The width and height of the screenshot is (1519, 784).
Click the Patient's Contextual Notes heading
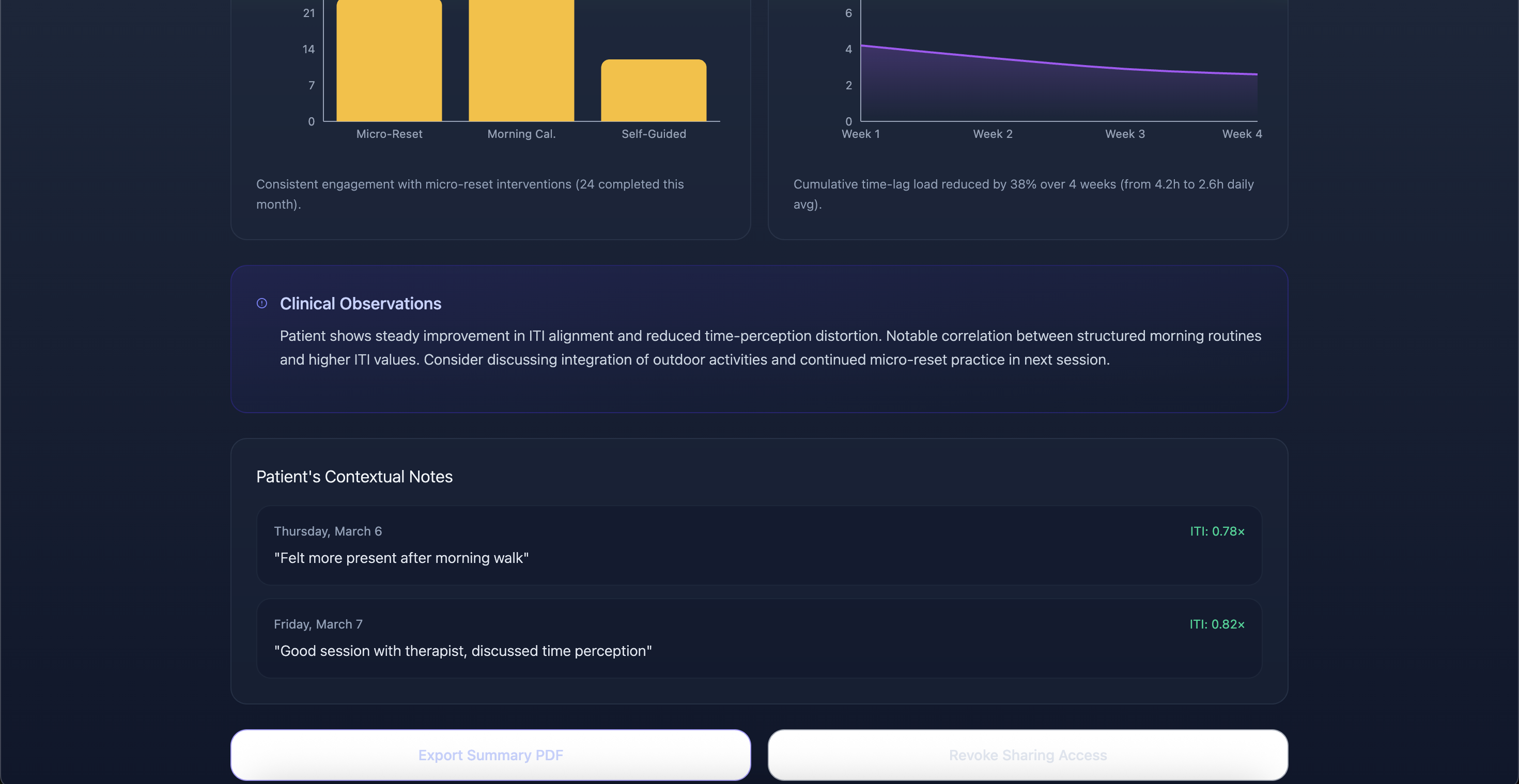354,476
